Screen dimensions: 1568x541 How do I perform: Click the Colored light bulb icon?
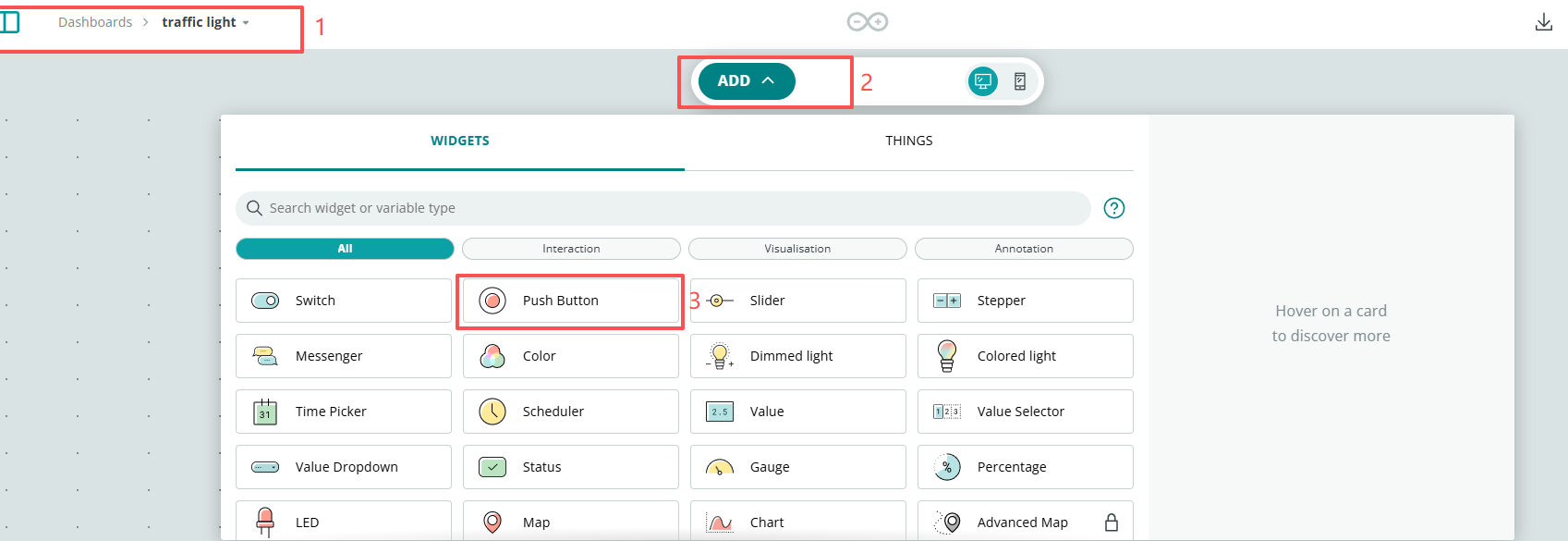click(947, 356)
